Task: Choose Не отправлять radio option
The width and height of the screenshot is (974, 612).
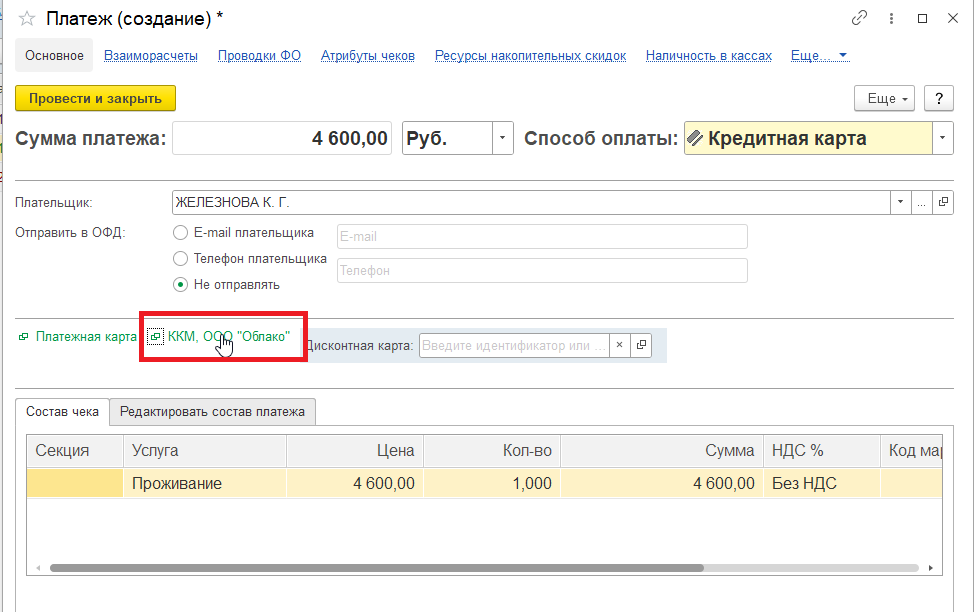Action: pos(181,285)
